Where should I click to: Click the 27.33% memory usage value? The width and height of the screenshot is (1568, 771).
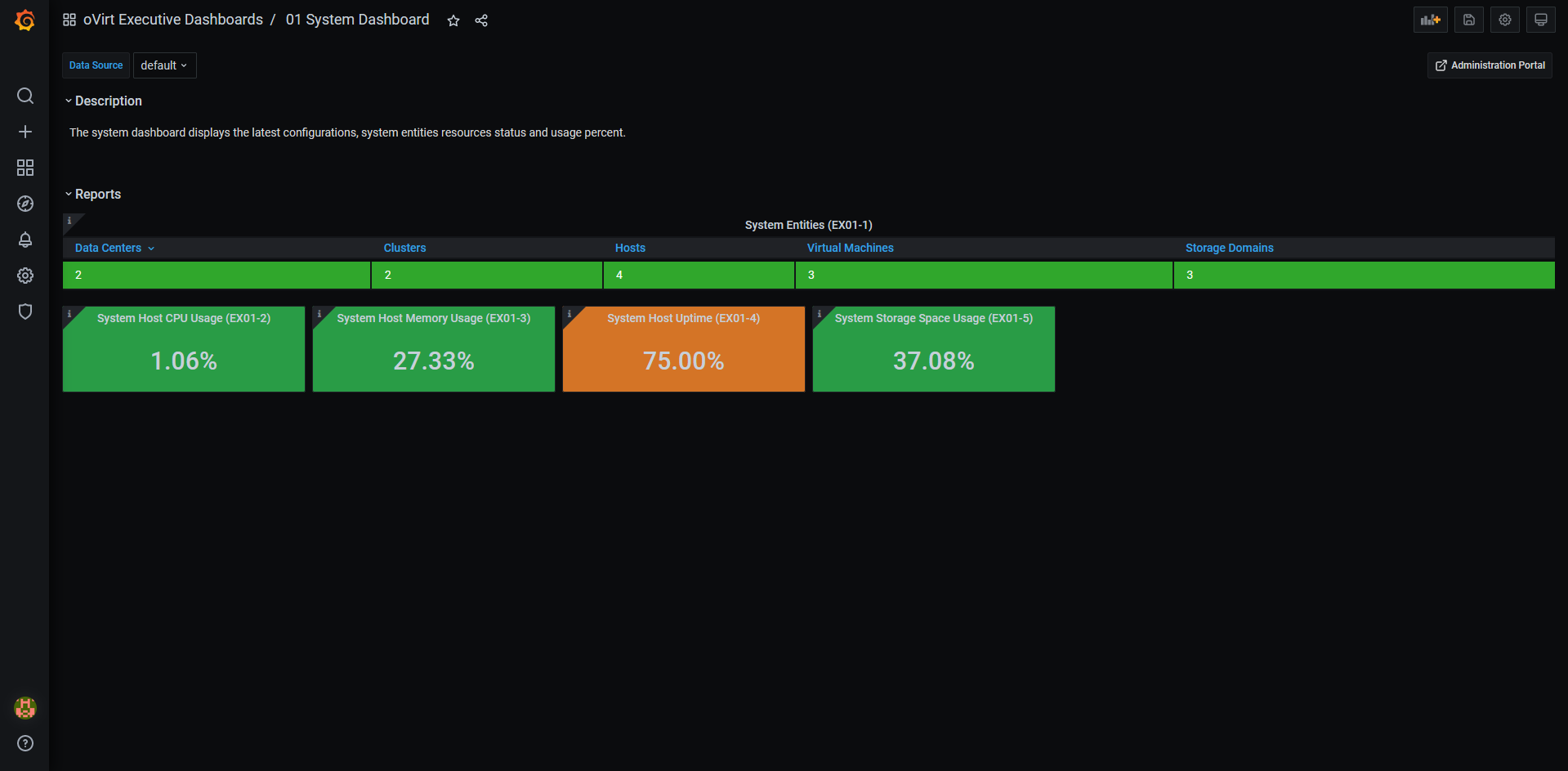click(x=434, y=361)
